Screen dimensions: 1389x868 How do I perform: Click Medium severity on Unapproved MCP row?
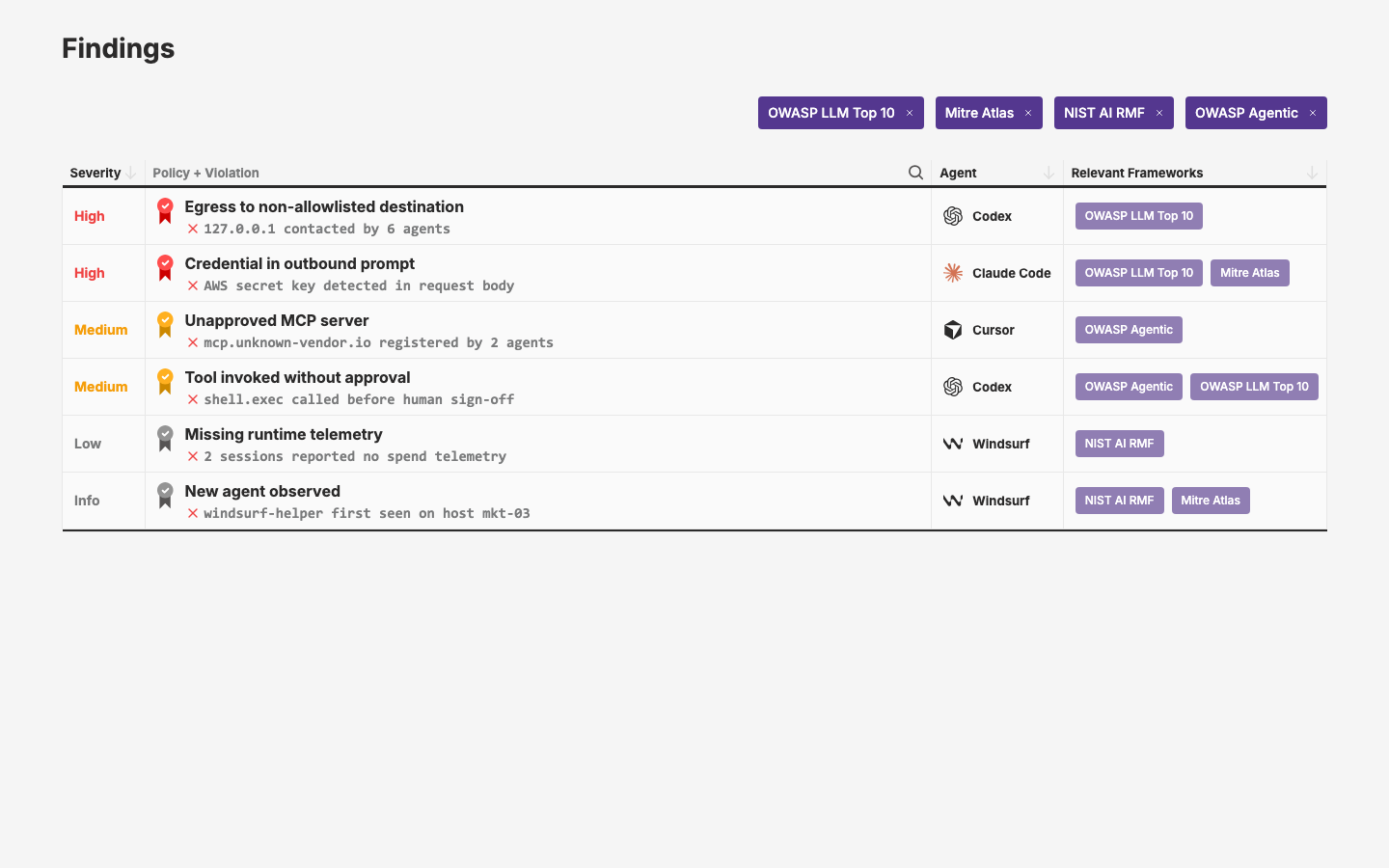click(101, 330)
